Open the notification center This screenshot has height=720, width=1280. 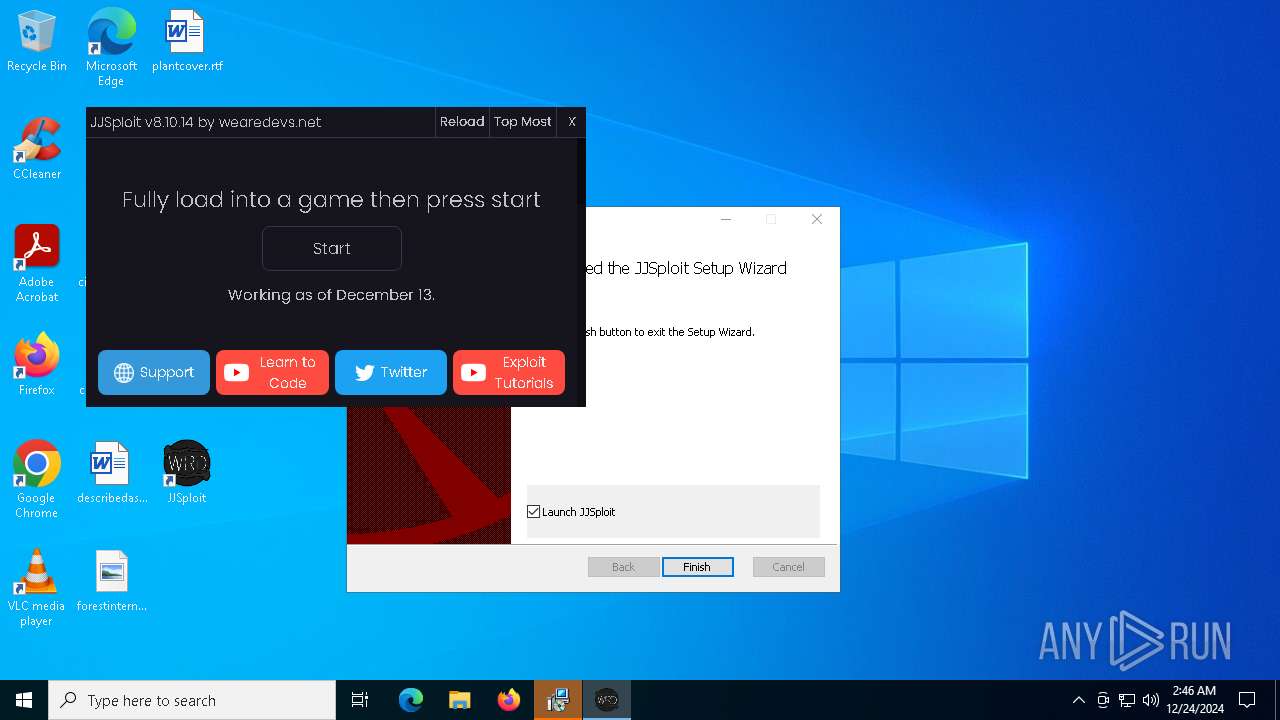pos(1247,700)
